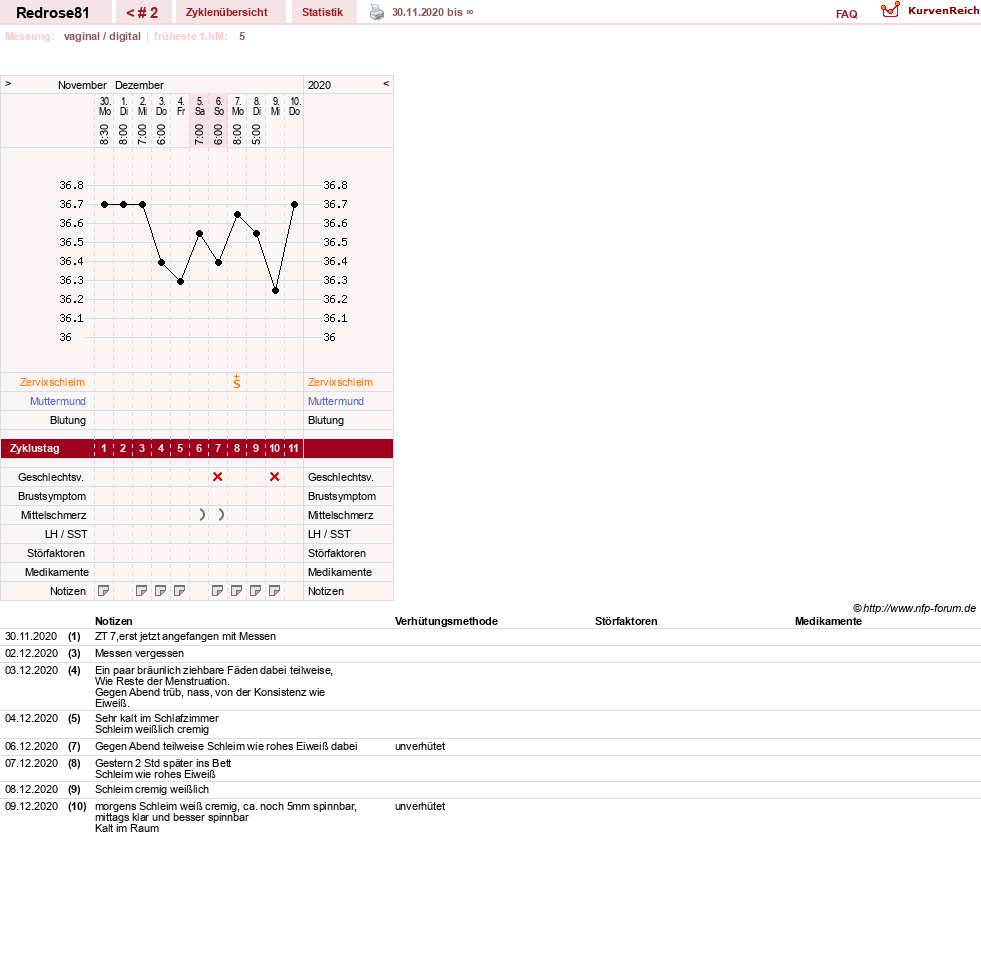The height and width of the screenshot is (960, 981).
Task: Click left 'Geschlechtsv.' row label
Action: (x=51, y=477)
